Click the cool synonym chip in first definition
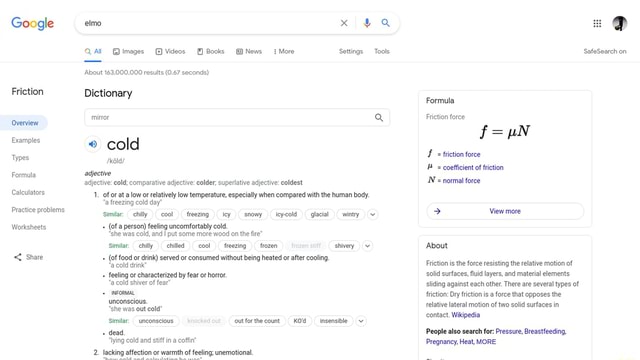Image resolution: width=640 pixels, height=360 pixels. 167,214
